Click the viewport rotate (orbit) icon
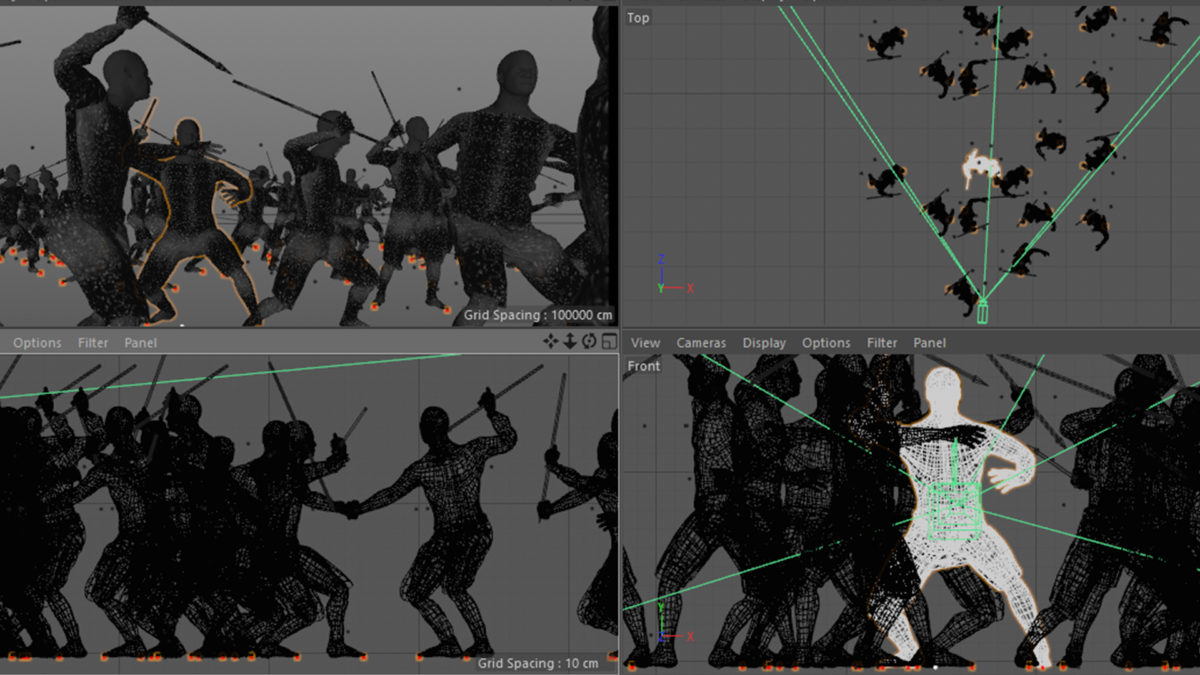The image size is (1200, 675). (589, 342)
